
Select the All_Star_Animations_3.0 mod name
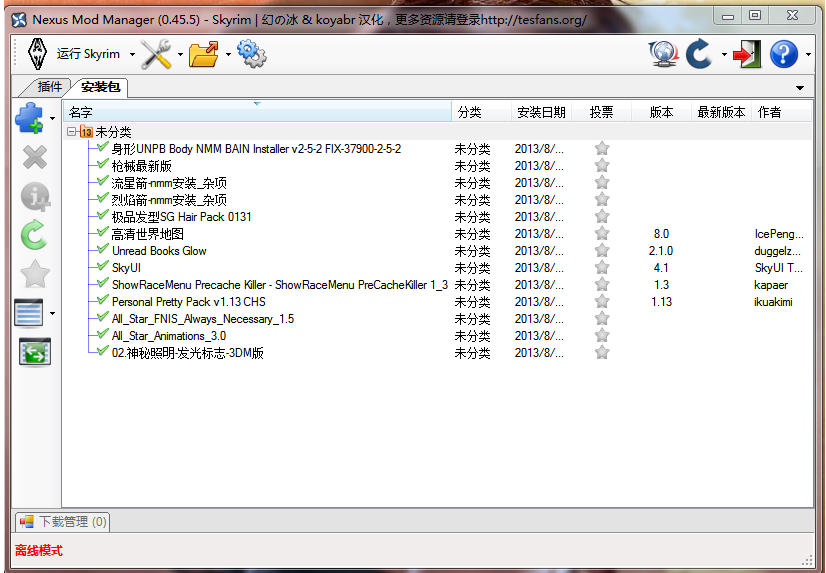169,336
